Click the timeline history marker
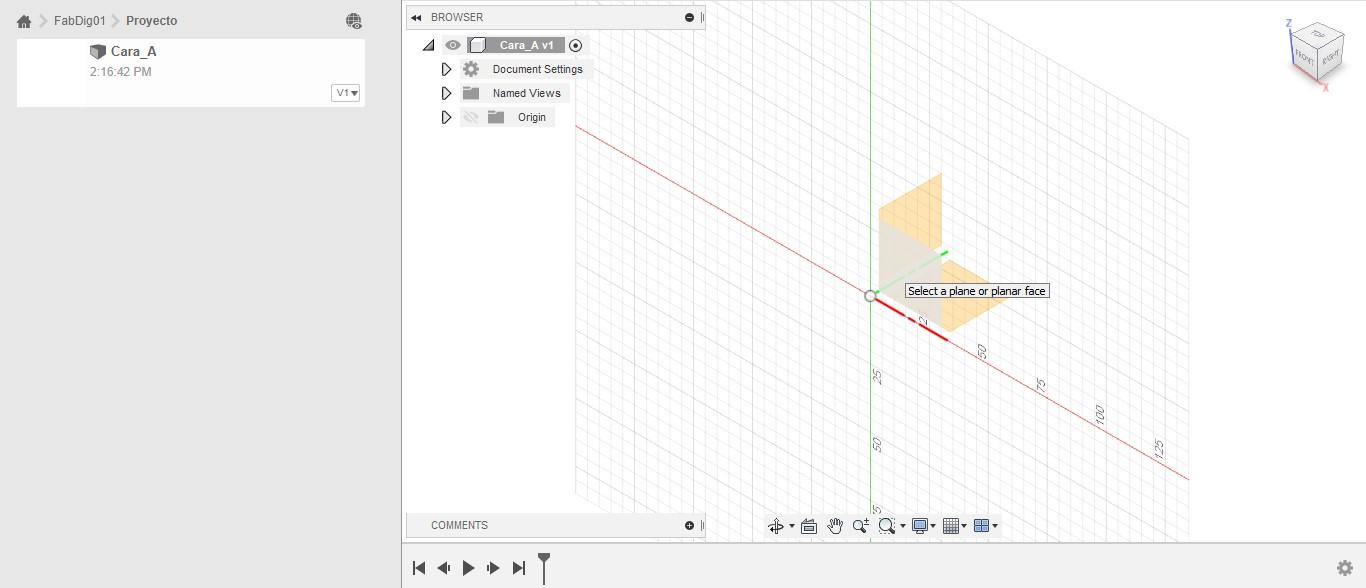The width and height of the screenshot is (1366, 588). pos(544,567)
